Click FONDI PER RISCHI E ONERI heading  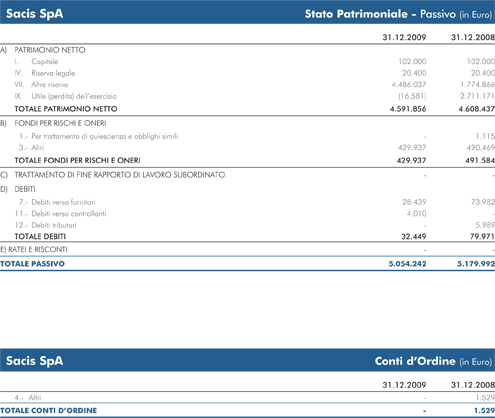(x=60, y=123)
